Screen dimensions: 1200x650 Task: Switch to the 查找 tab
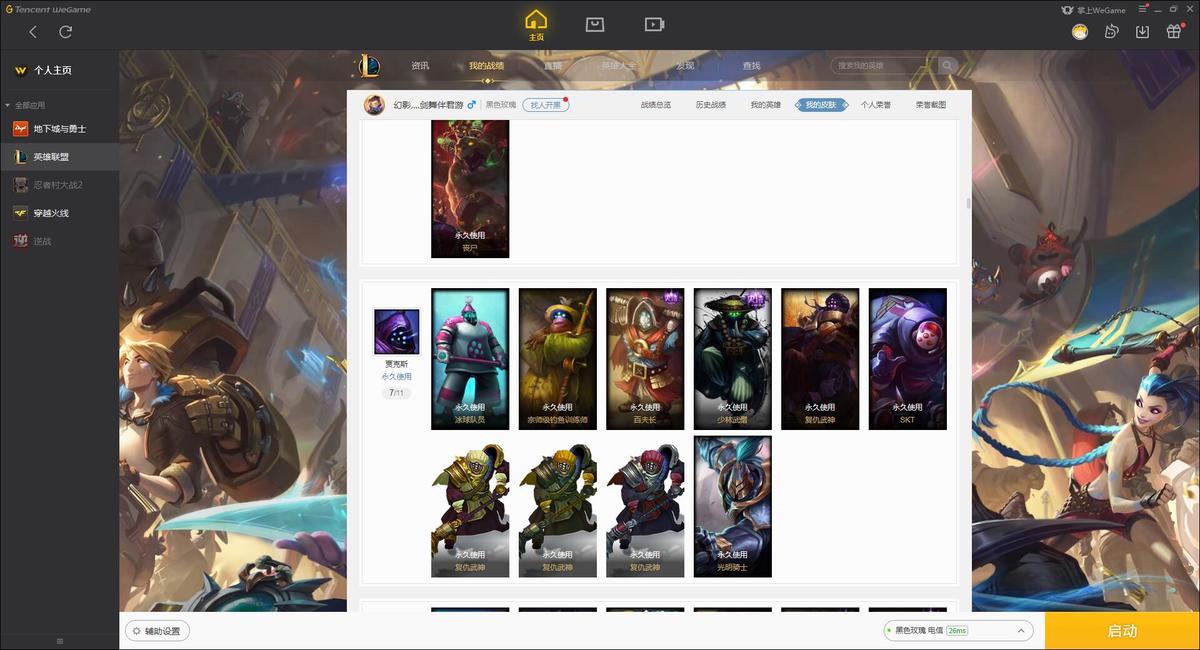pos(751,66)
